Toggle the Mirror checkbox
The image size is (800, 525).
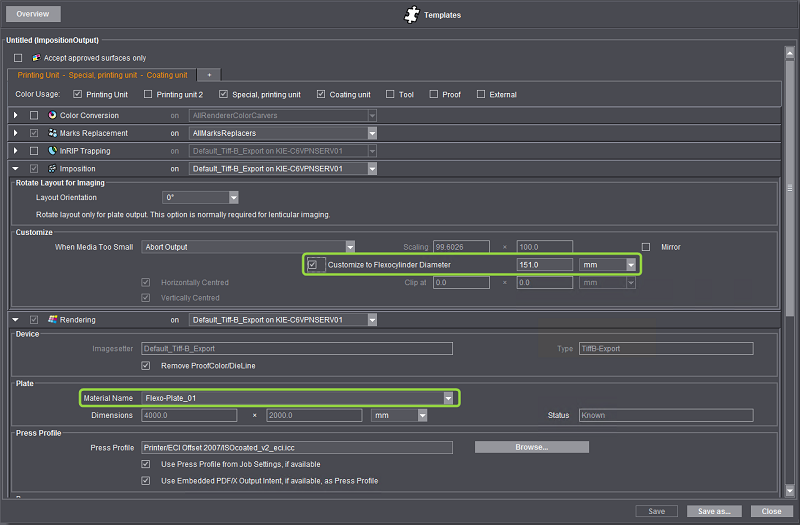645,246
